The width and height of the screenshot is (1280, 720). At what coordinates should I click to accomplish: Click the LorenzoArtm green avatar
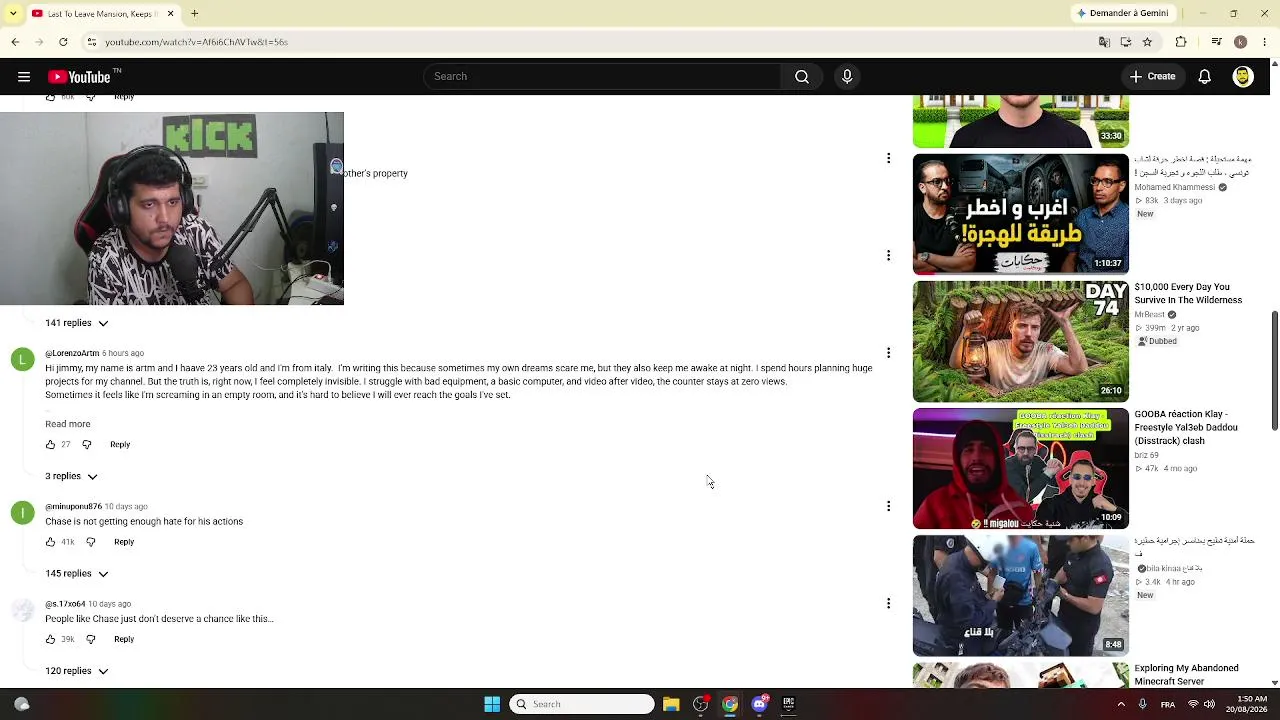[22, 359]
